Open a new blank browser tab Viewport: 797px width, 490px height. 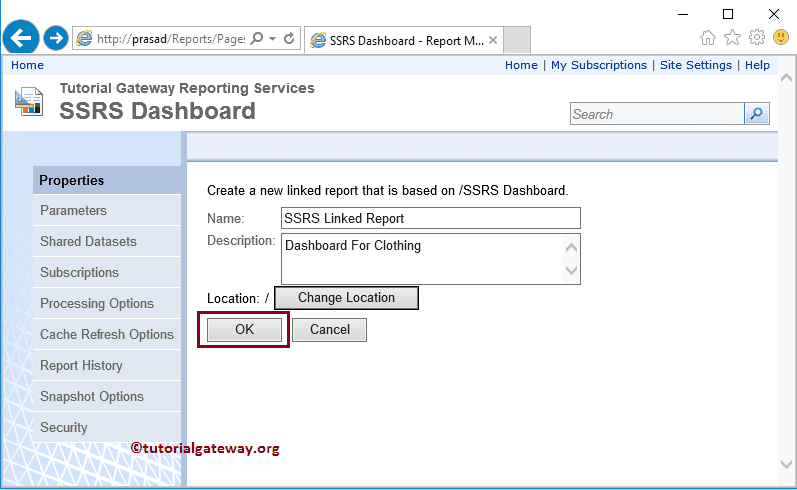pyautogui.click(x=517, y=40)
